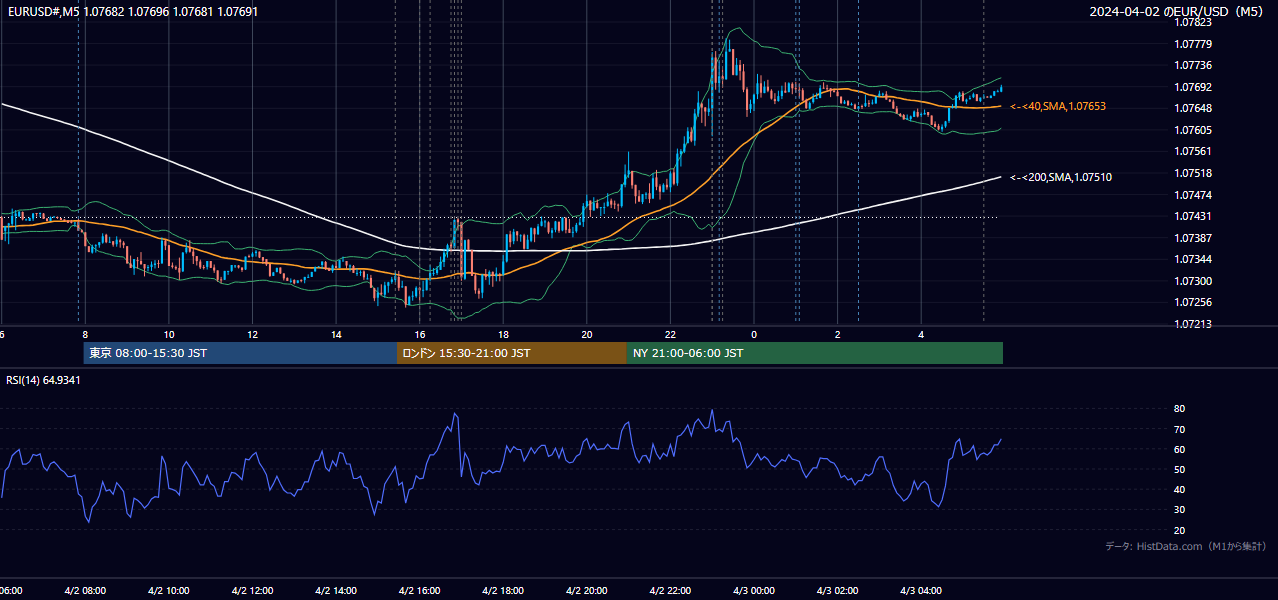
Task: Click hour tick 22 under price chart
Action: coord(670,334)
